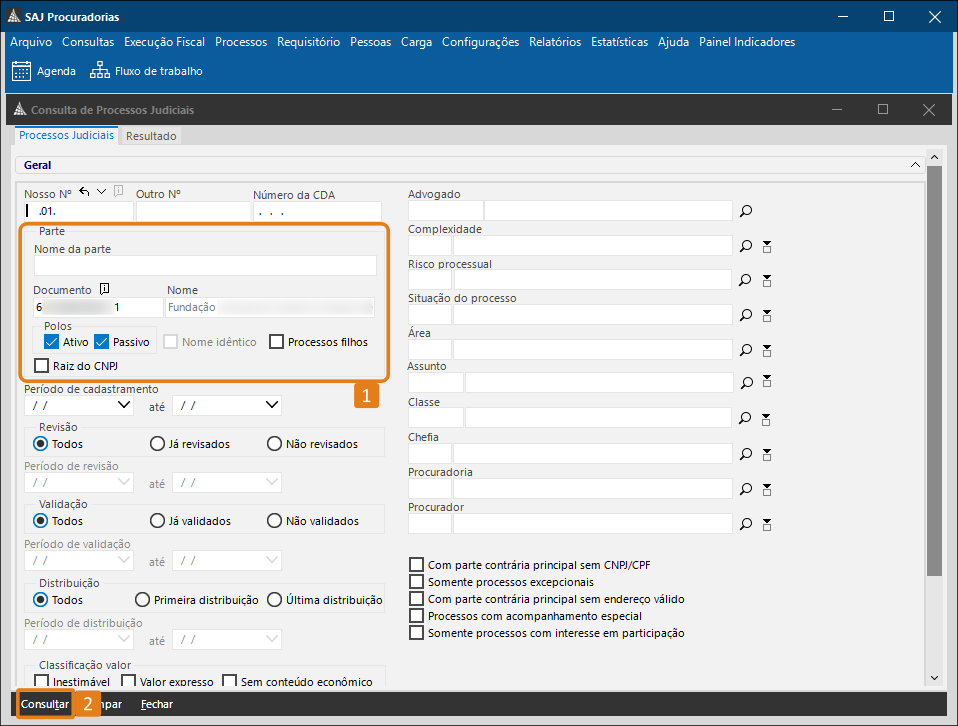Uncheck the Ativo polo checkbox
Viewport: 958px width, 726px height.
coord(53,342)
